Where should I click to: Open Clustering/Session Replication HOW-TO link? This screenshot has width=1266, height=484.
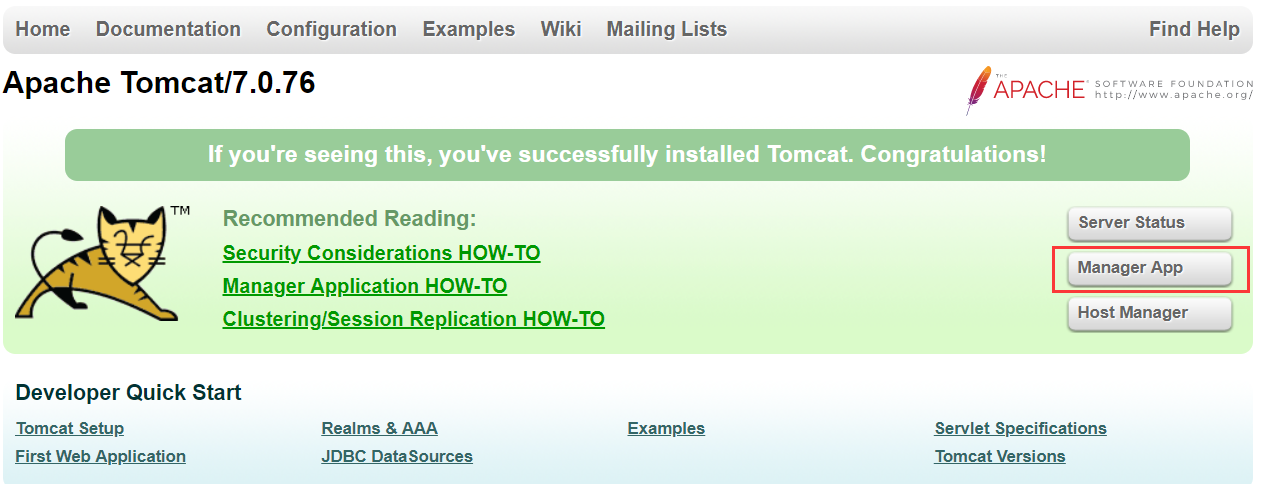point(414,319)
